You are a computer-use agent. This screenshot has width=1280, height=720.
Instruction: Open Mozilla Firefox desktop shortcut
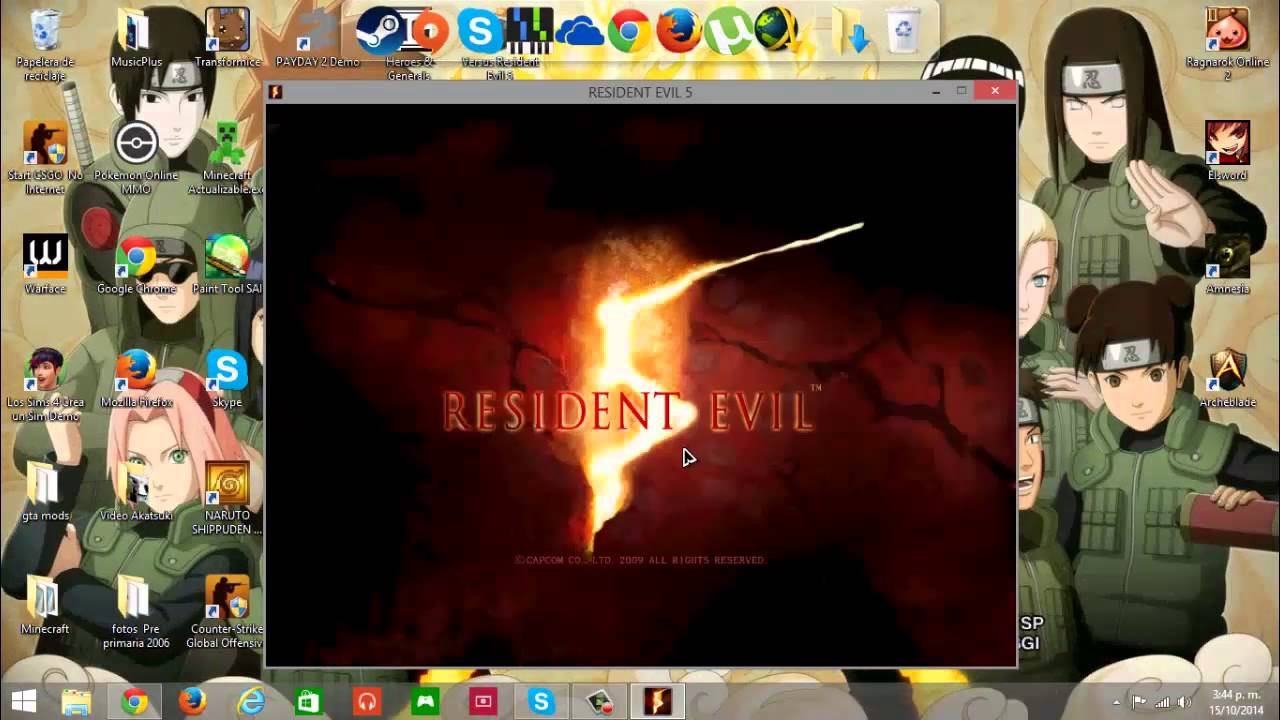point(136,379)
